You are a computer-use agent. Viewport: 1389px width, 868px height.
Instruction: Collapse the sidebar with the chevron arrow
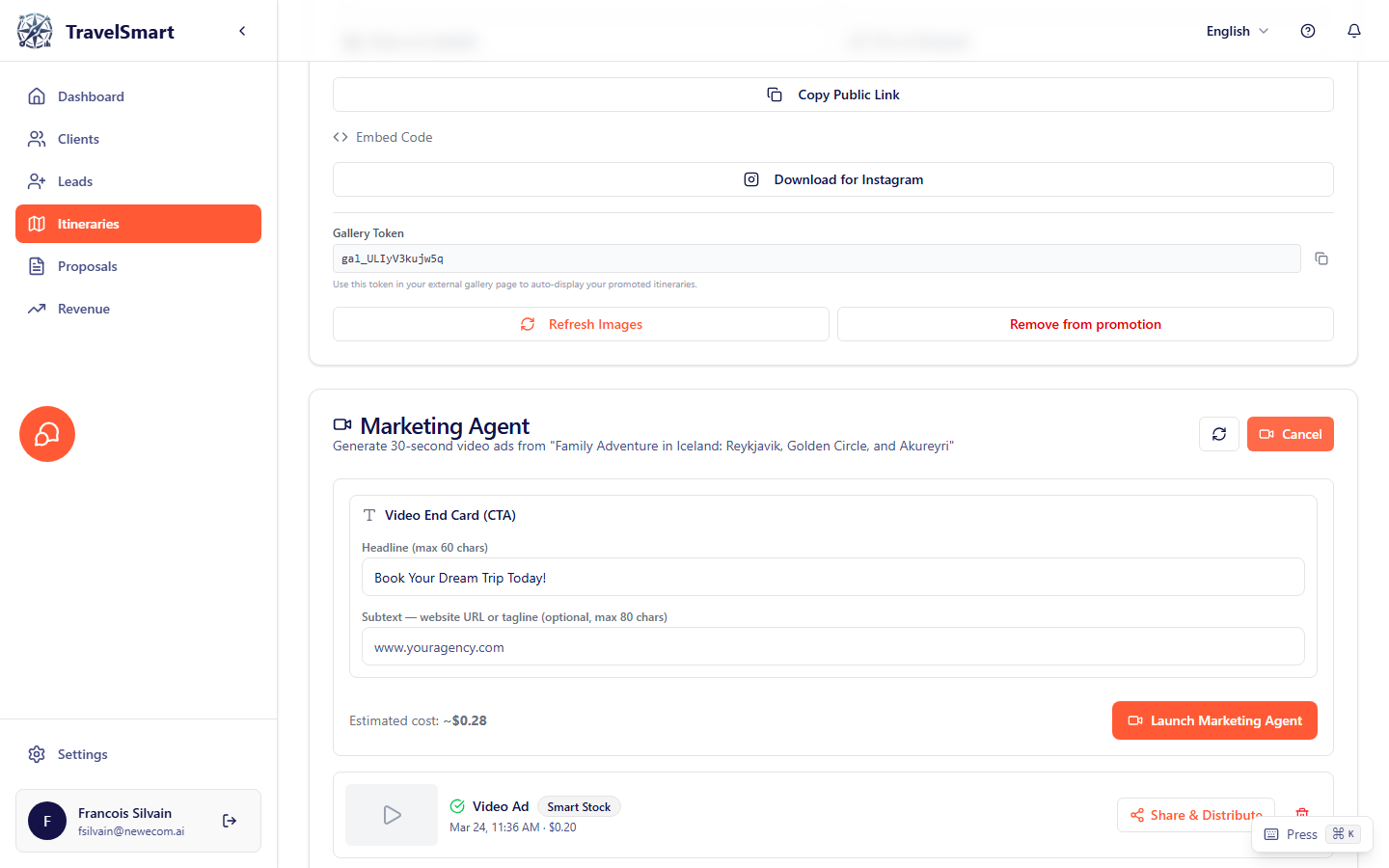point(242,31)
